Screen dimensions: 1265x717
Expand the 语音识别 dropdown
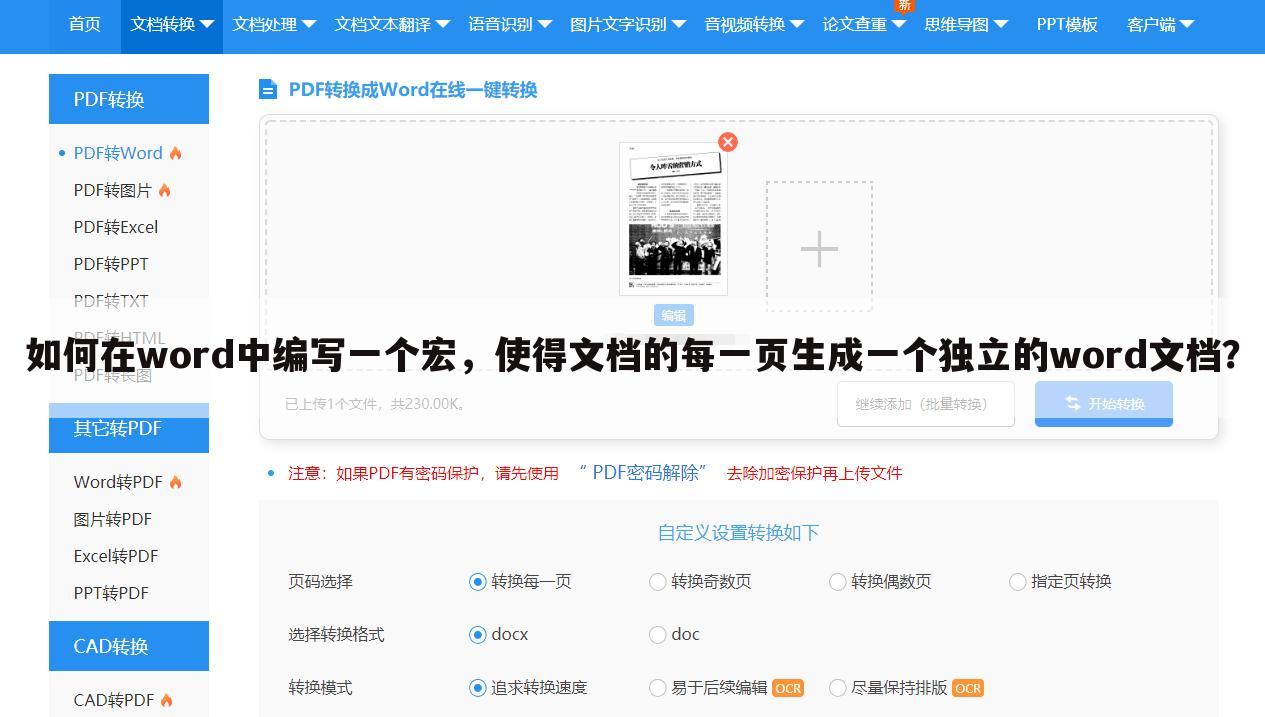click(502, 24)
